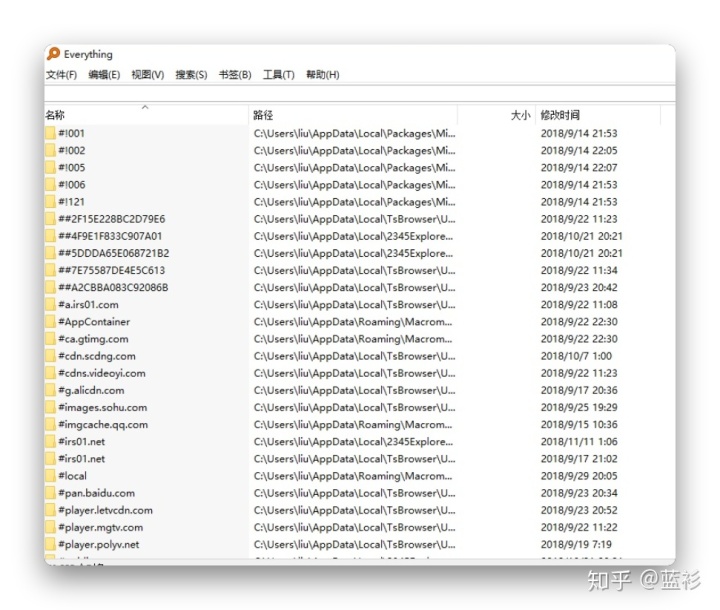
Task: Click modified time 2018/11/11 1:06
Action: click(579, 441)
